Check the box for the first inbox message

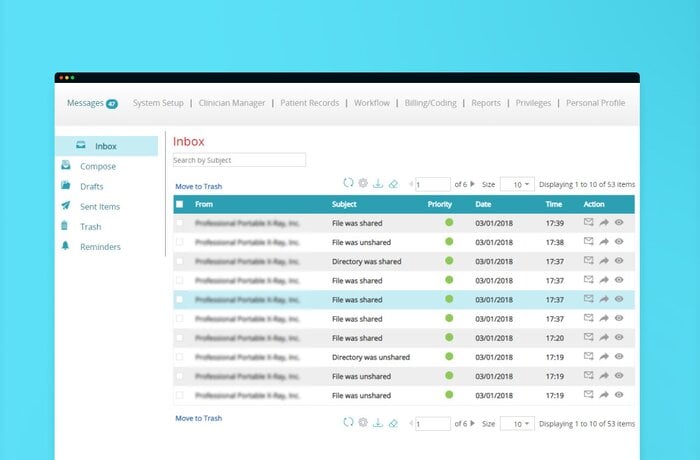180,223
